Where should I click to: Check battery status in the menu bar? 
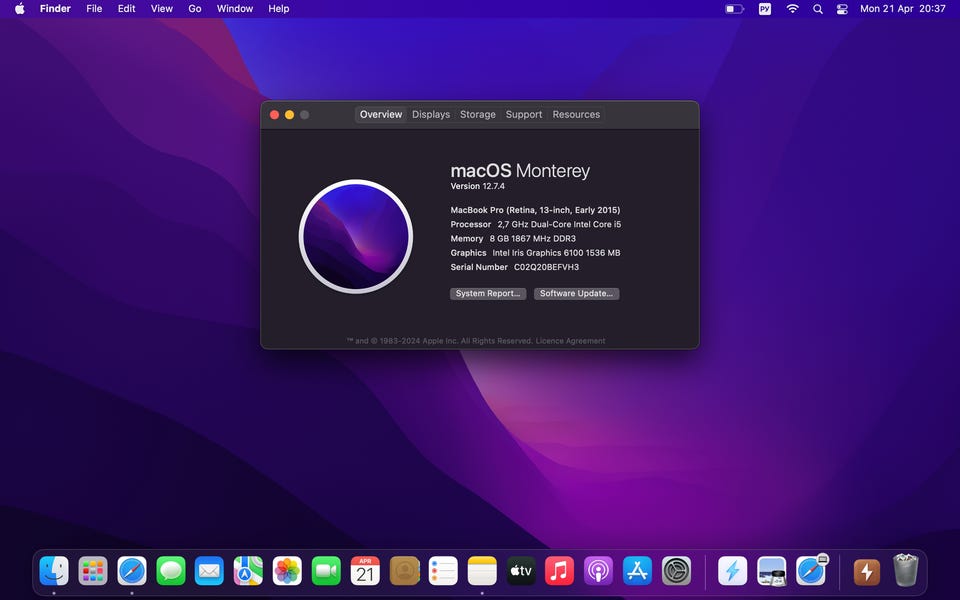coord(734,9)
